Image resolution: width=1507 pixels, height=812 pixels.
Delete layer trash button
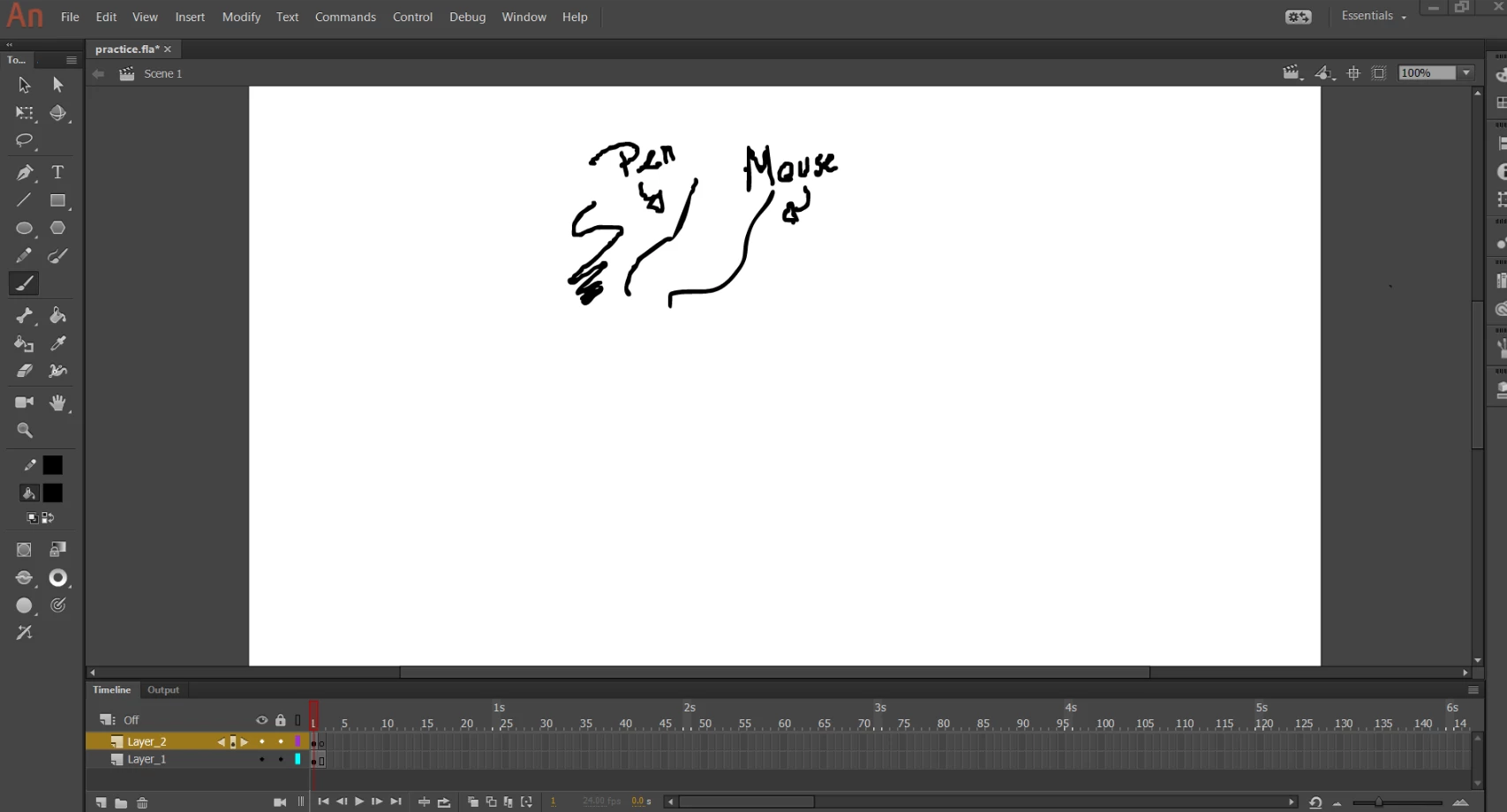click(142, 802)
